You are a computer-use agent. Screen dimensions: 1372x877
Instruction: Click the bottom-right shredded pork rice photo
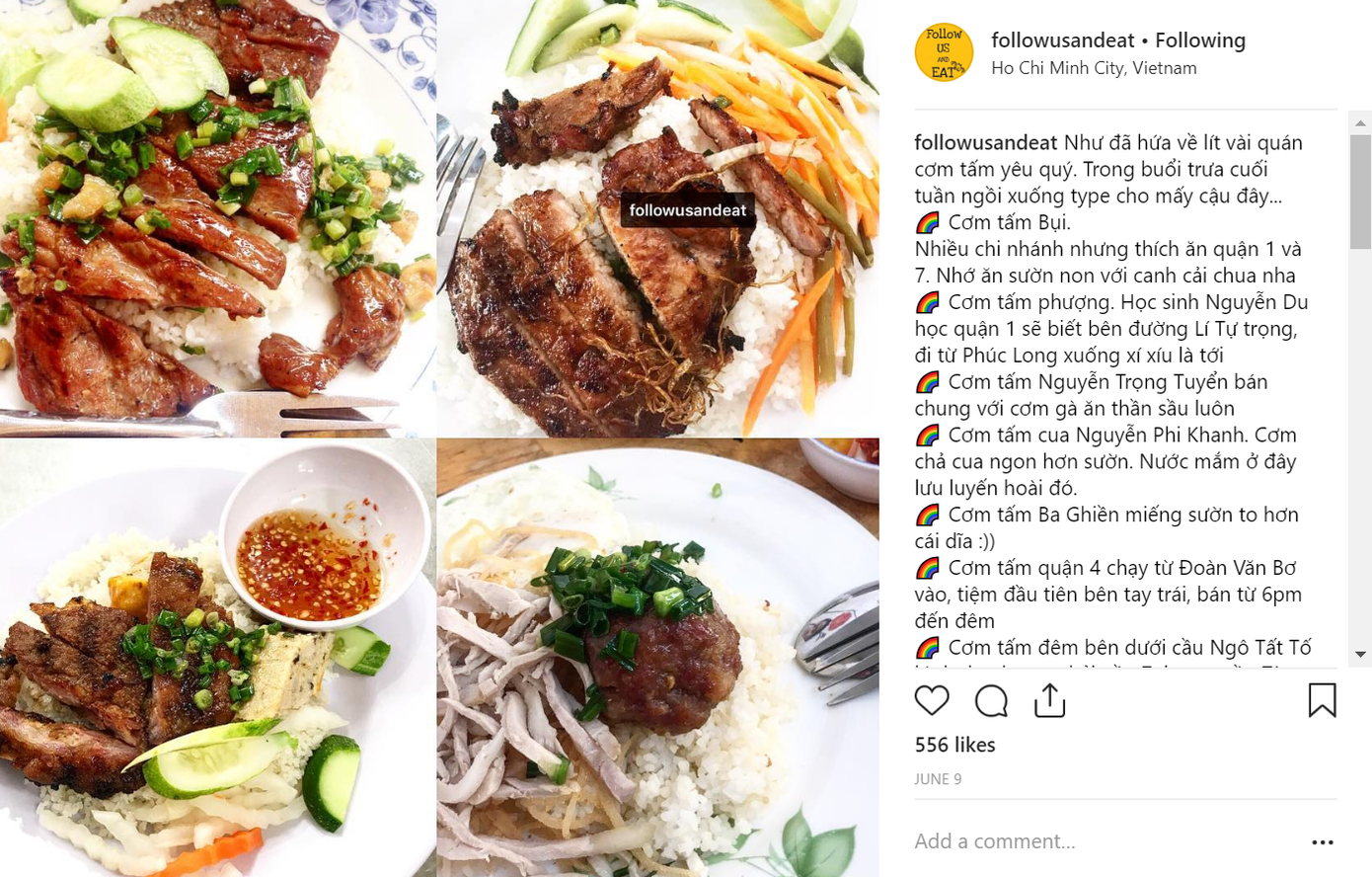point(657,658)
